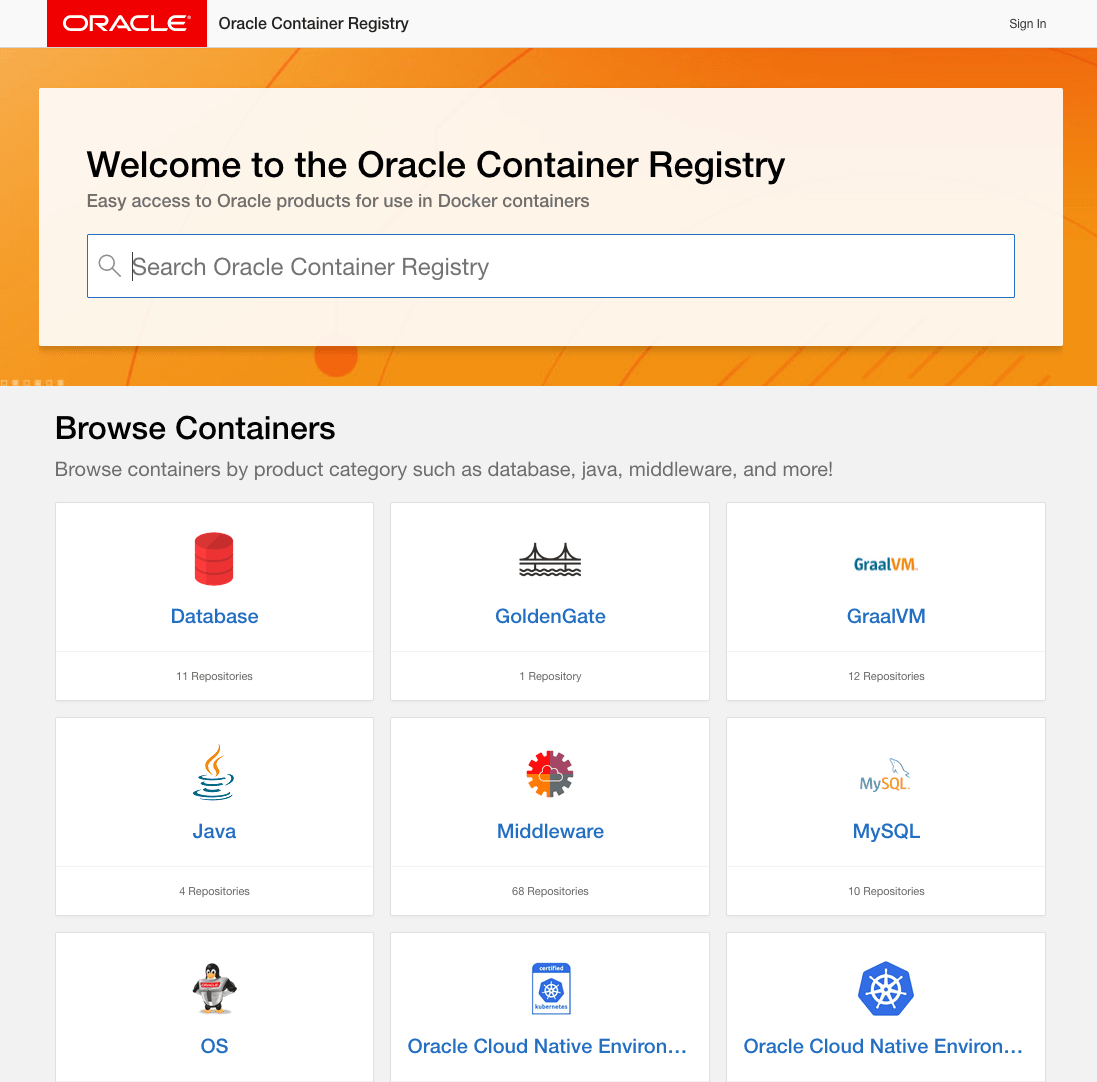Click the 'Browse Containers' heading

point(195,428)
